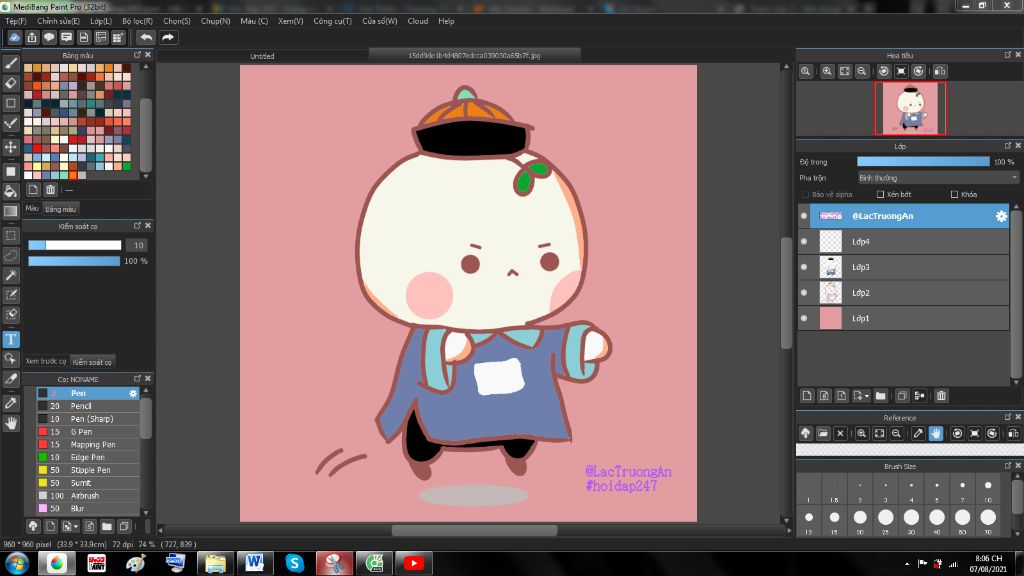
Task: Switch to the Màu tab in the palette panel
Action: click(32, 208)
